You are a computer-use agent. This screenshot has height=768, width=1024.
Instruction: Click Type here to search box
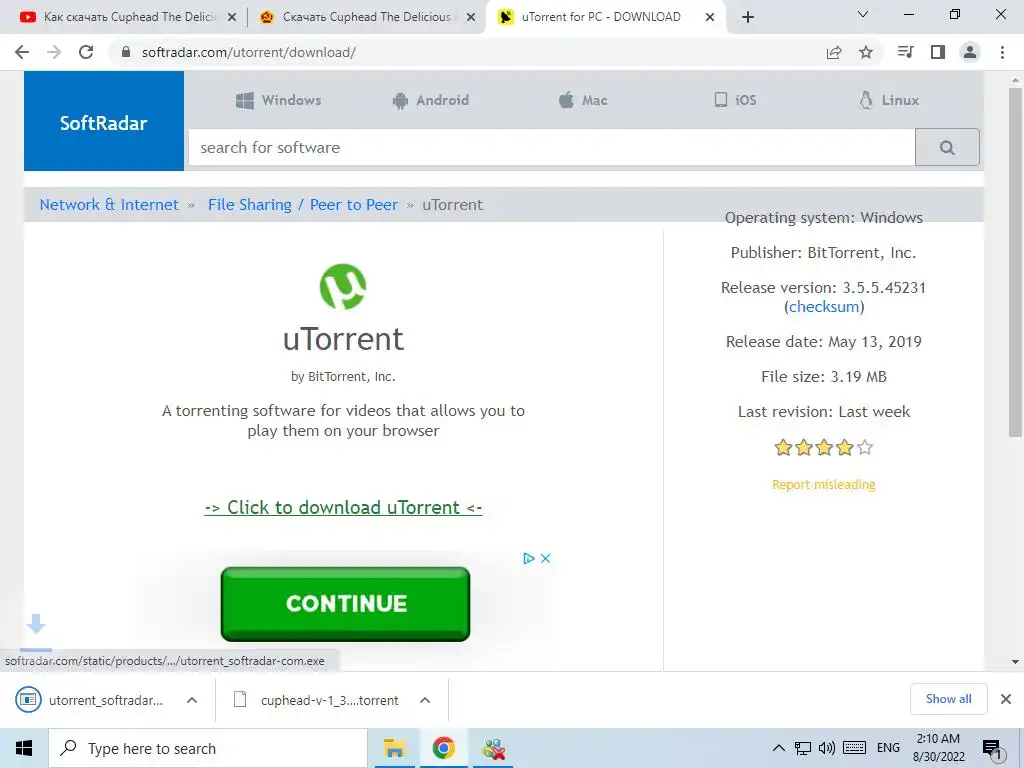coord(208,748)
